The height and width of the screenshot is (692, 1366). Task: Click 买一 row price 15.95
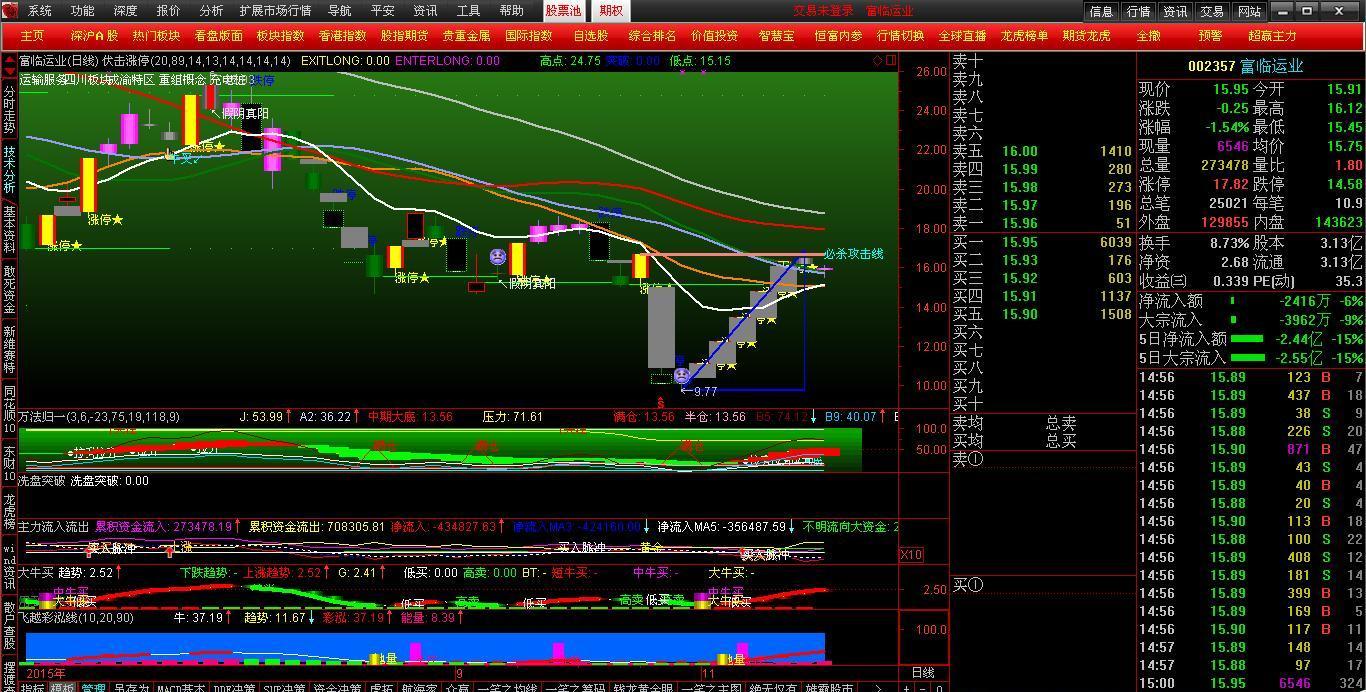1020,242
